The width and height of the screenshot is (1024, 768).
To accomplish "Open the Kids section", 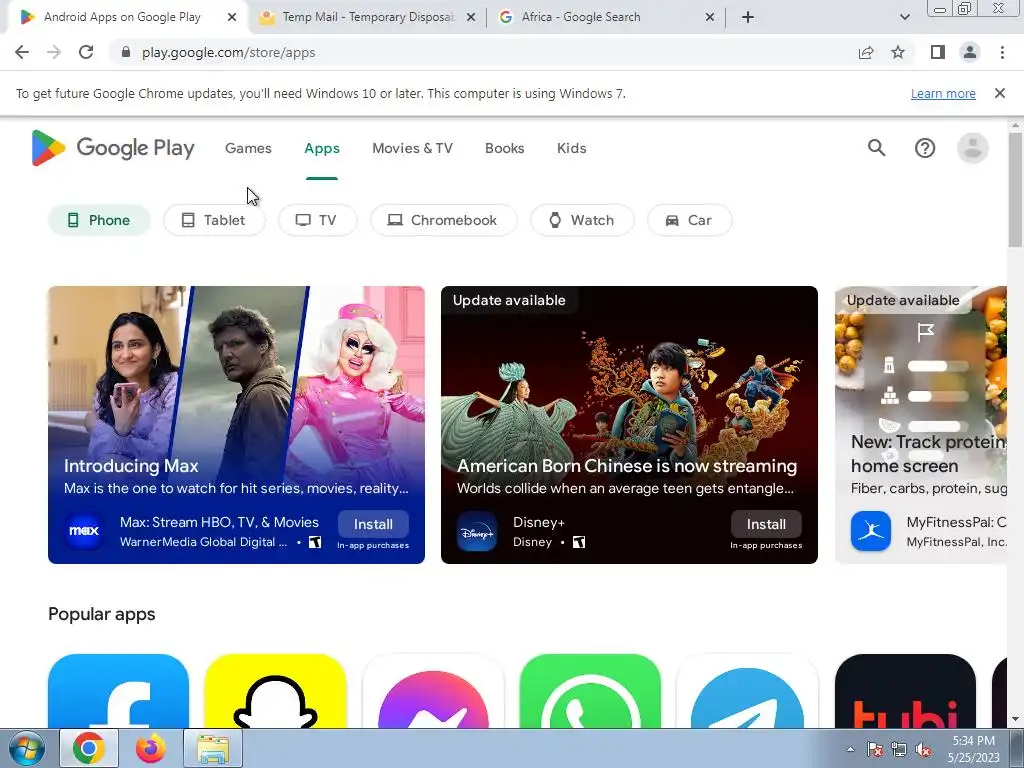I will coord(571,148).
